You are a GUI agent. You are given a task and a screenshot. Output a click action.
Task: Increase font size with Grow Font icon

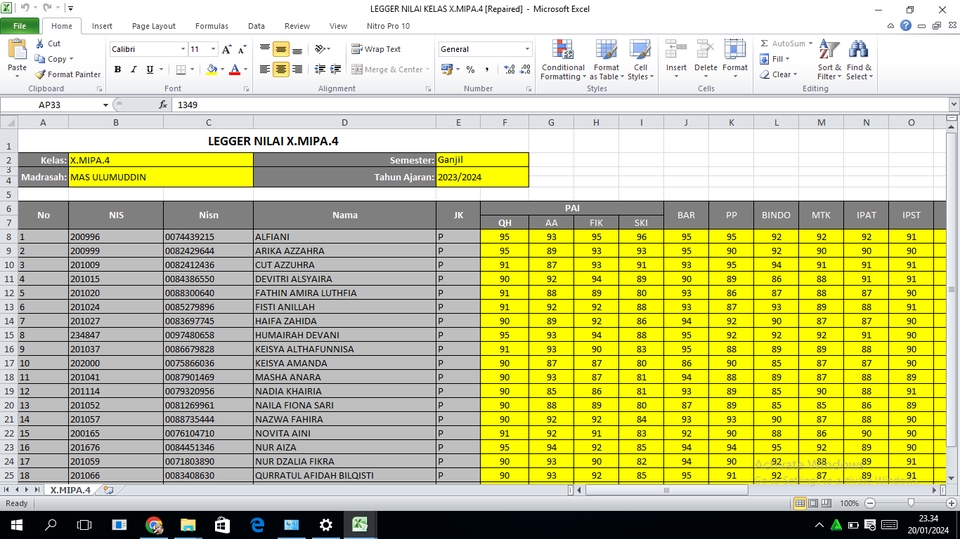click(x=227, y=49)
